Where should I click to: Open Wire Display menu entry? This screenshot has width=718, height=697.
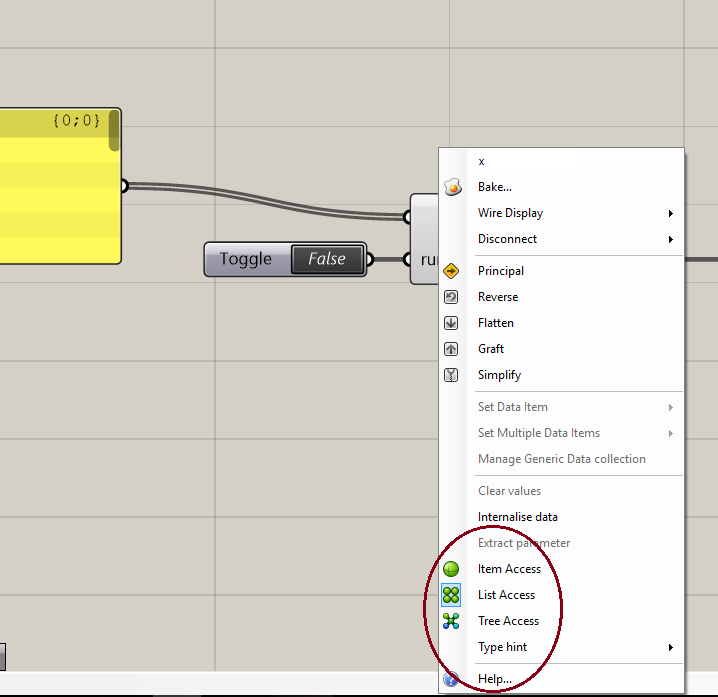pyautogui.click(x=562, y=213)
